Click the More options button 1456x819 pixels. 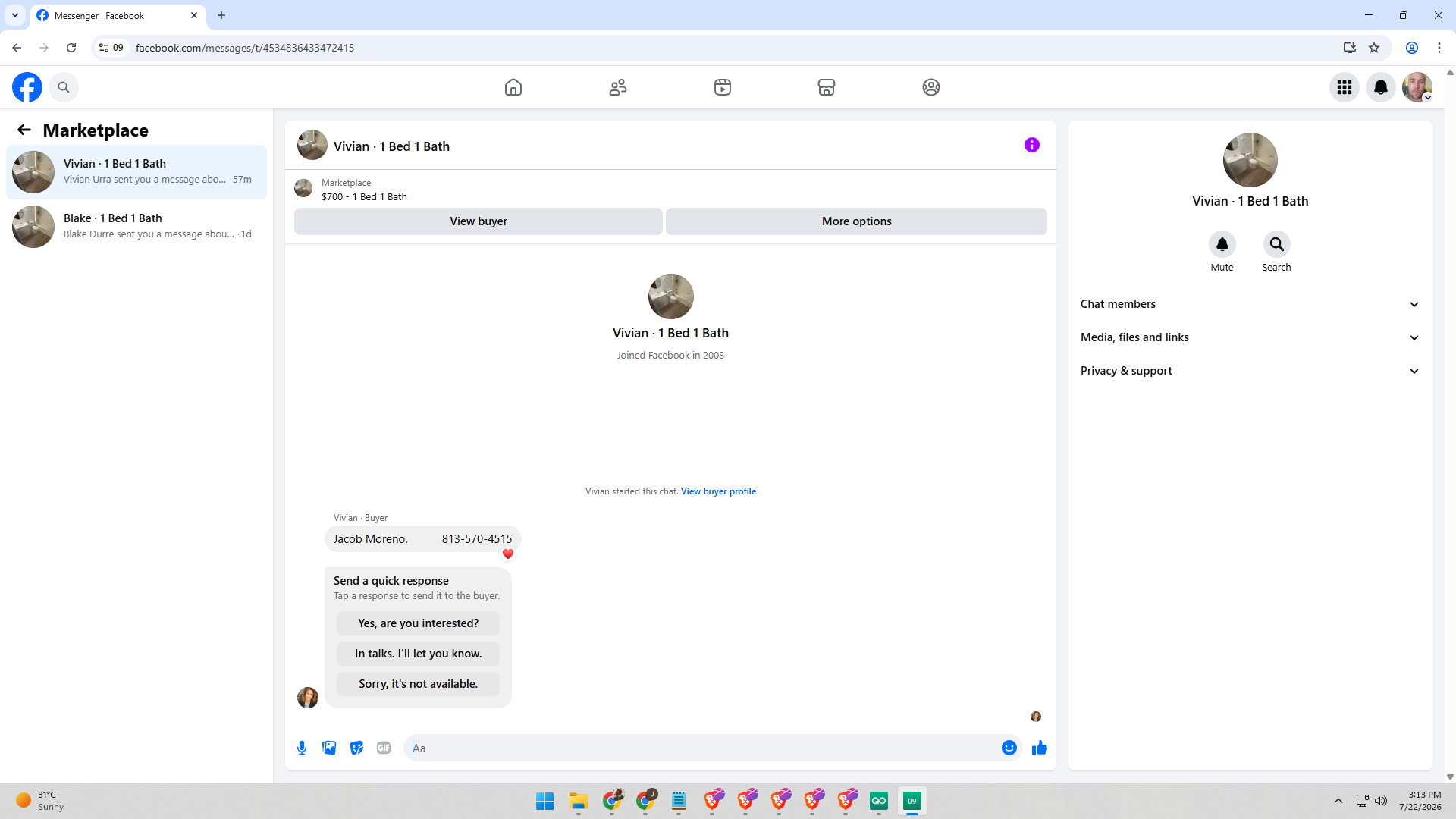click(857, 221)
